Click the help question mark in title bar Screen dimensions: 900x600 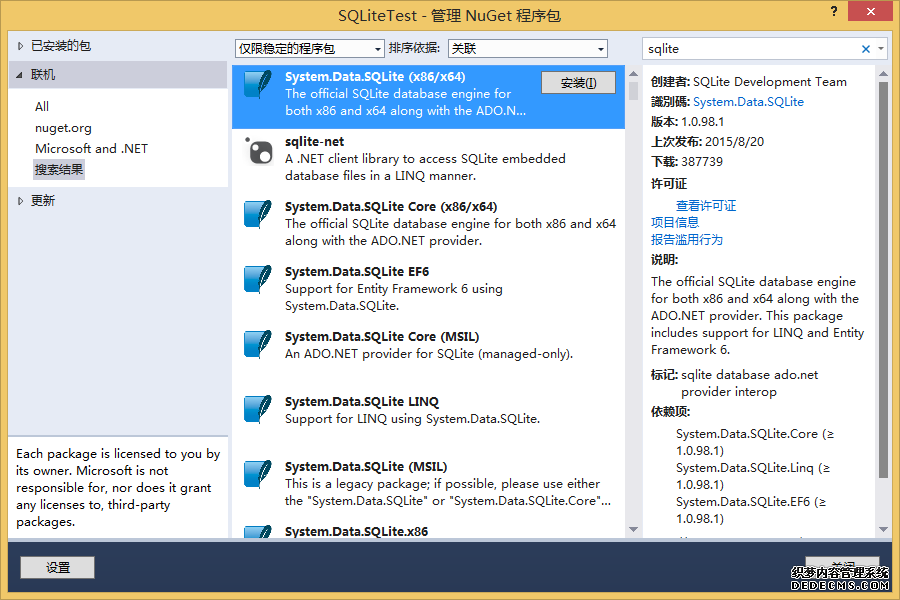coord(834,11)
